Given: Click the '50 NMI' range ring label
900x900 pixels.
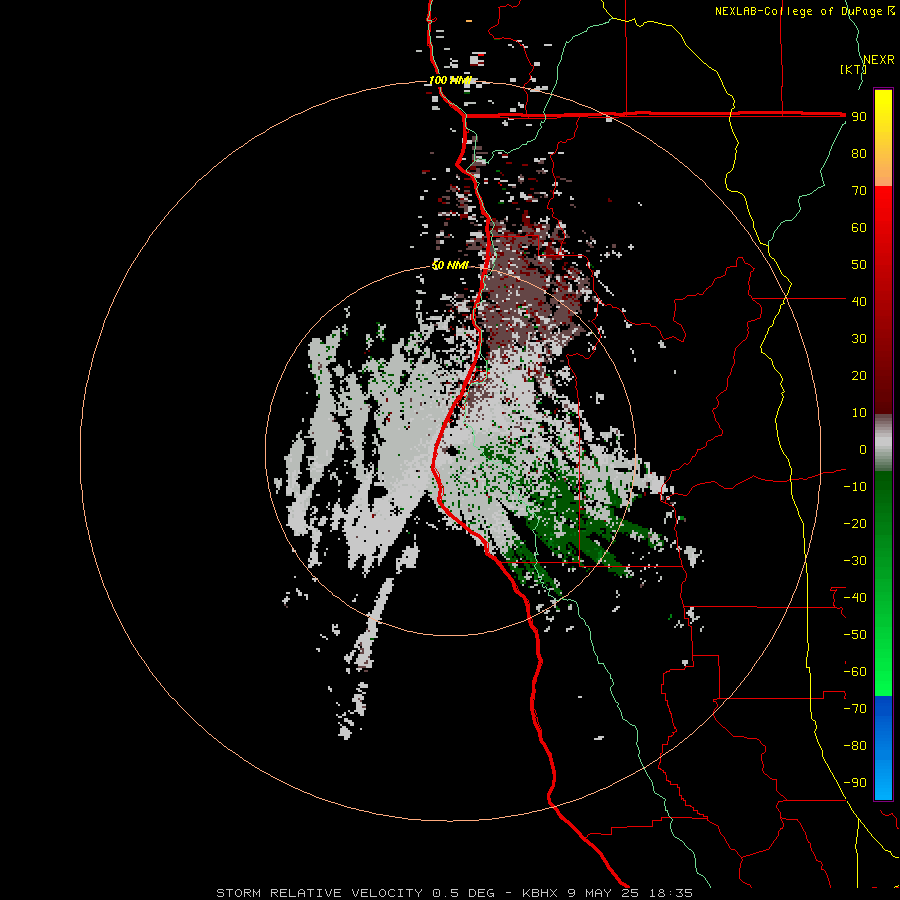Looking at the screenshot, I should pos(450,265).
